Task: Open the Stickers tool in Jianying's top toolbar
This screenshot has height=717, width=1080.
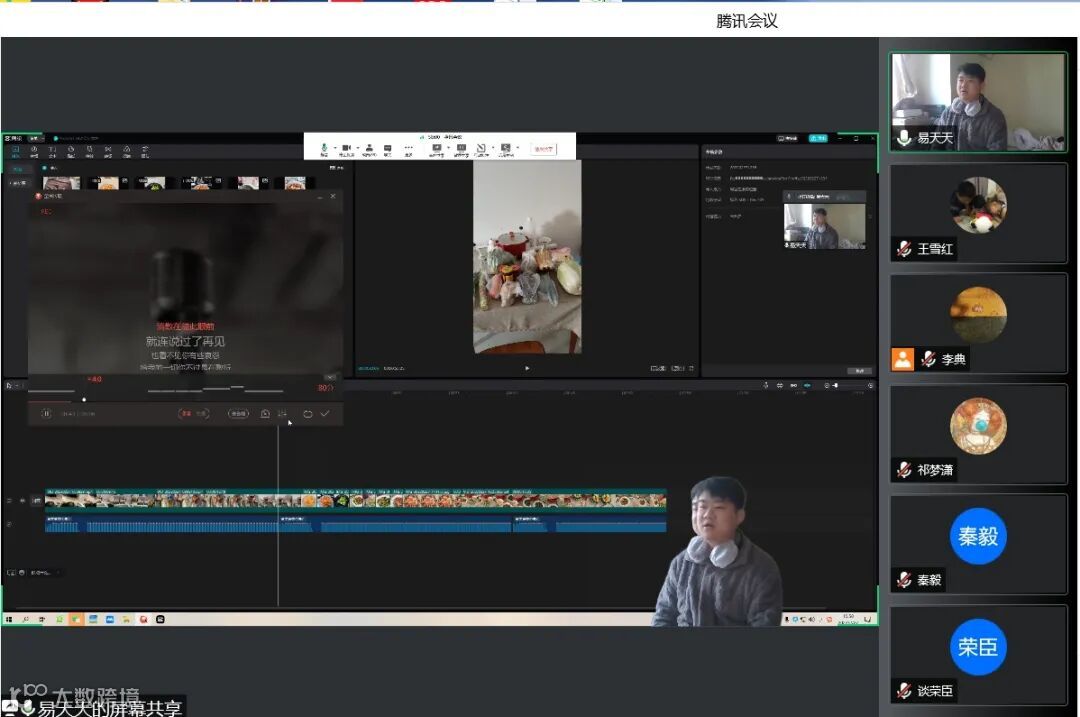Action: point(71,152)
